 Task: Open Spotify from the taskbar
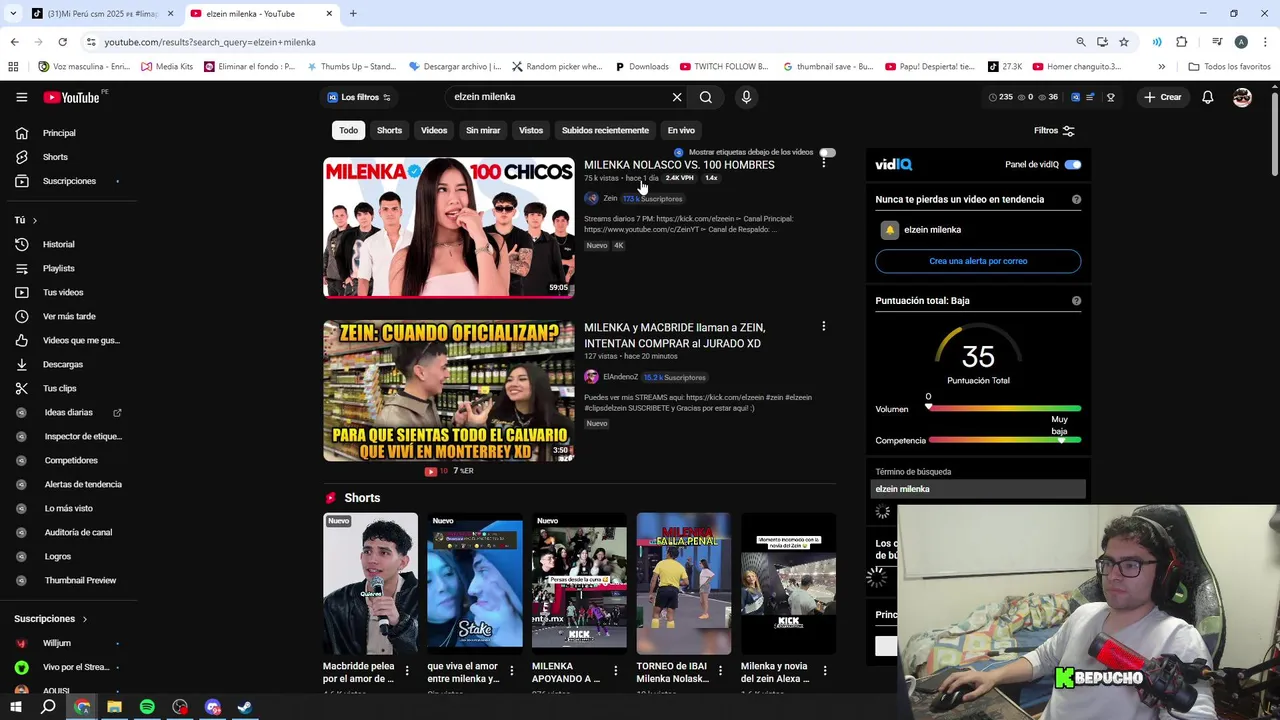pyautogui.click(x=147, y=707)
